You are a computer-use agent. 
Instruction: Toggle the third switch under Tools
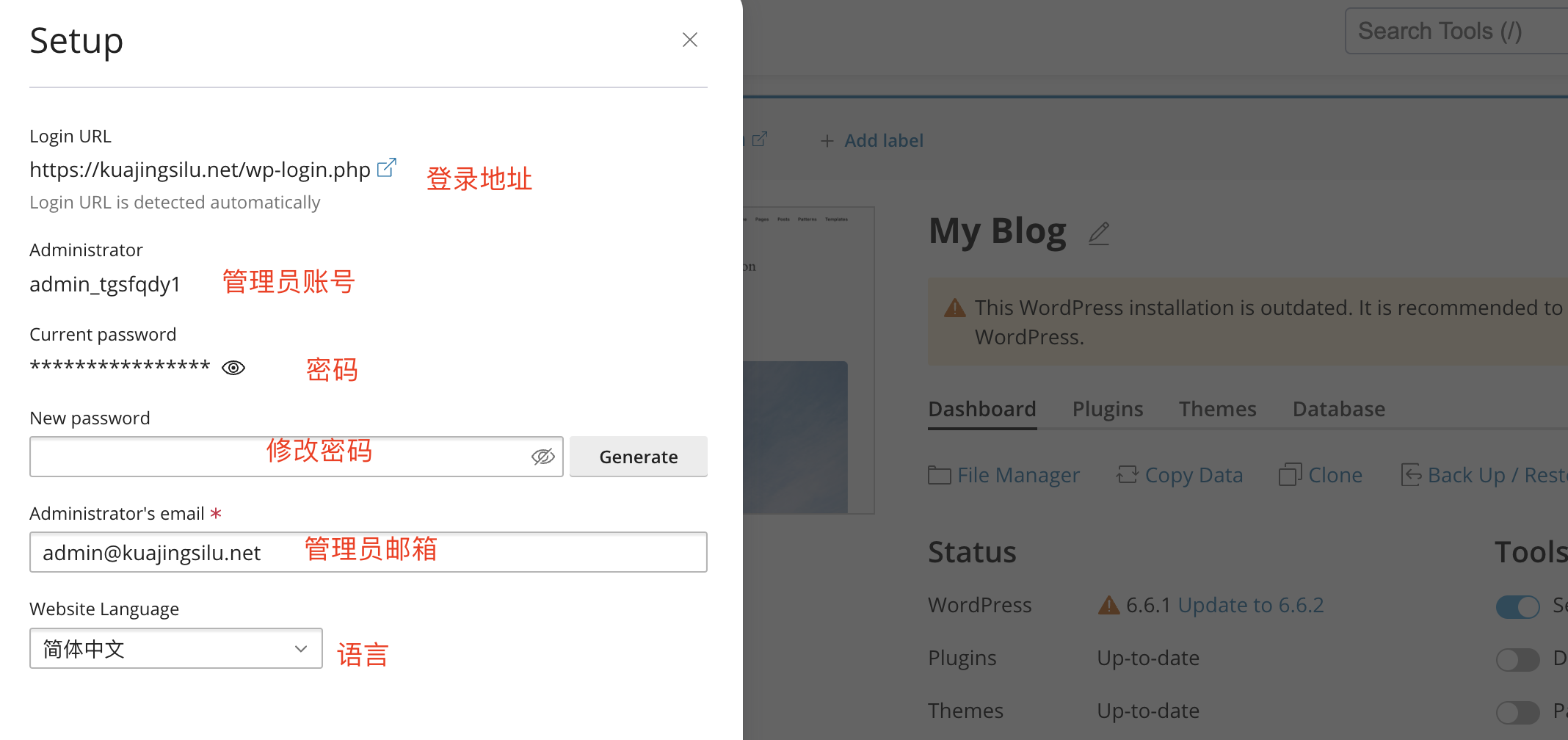(x=1517, y=712)
